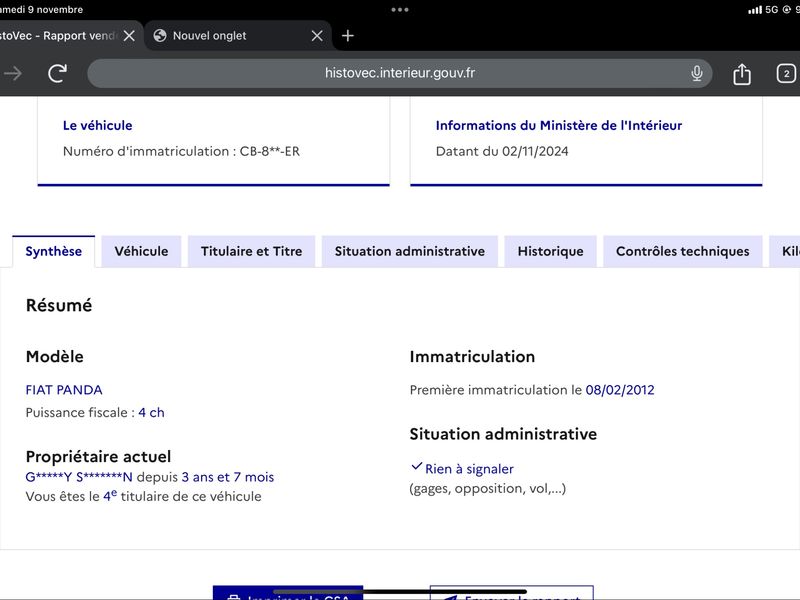Screen dimensions: 800x600
Task: Tap the Rien à signaler status
Action: point(469,469)
